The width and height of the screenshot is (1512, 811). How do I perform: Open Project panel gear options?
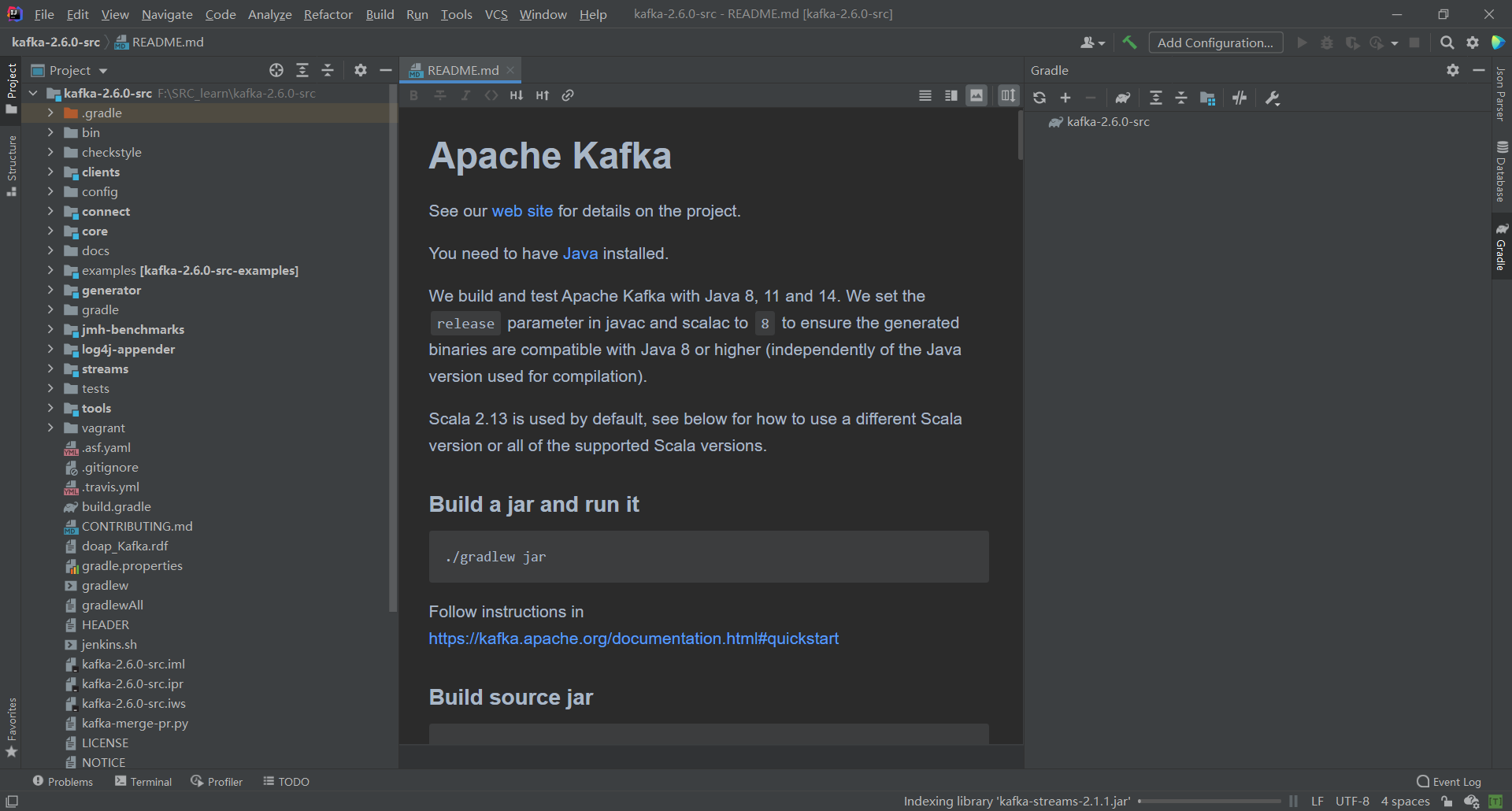(x=361, y=70)
